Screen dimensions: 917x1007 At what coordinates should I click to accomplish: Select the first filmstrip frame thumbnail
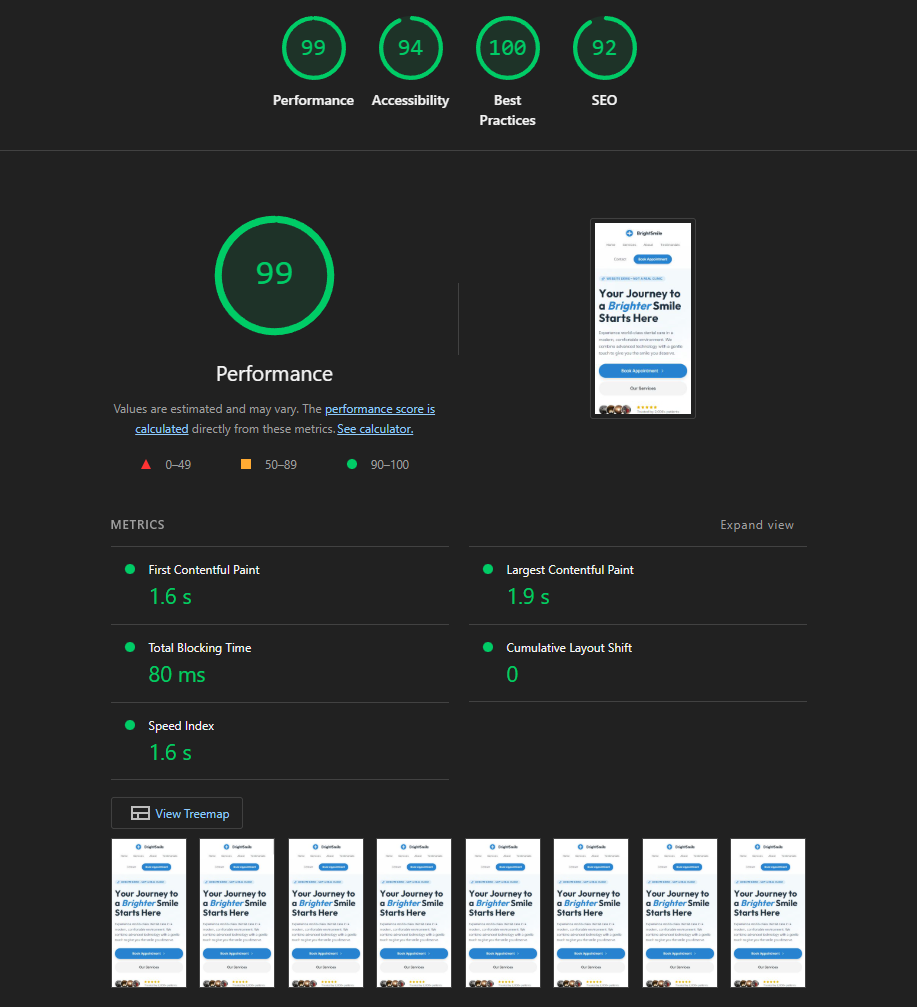coord(147,913)
